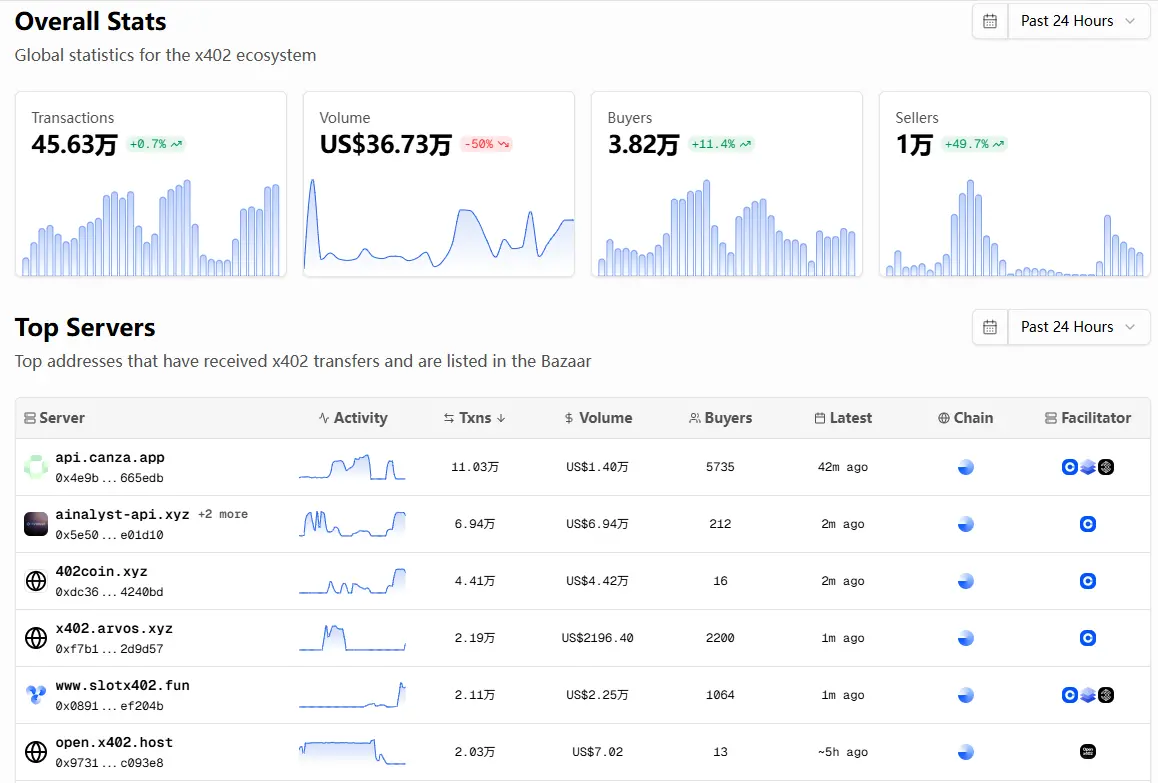Click the Latest column header
Viewport: 1158px width, 783px height.
point(843,418)
